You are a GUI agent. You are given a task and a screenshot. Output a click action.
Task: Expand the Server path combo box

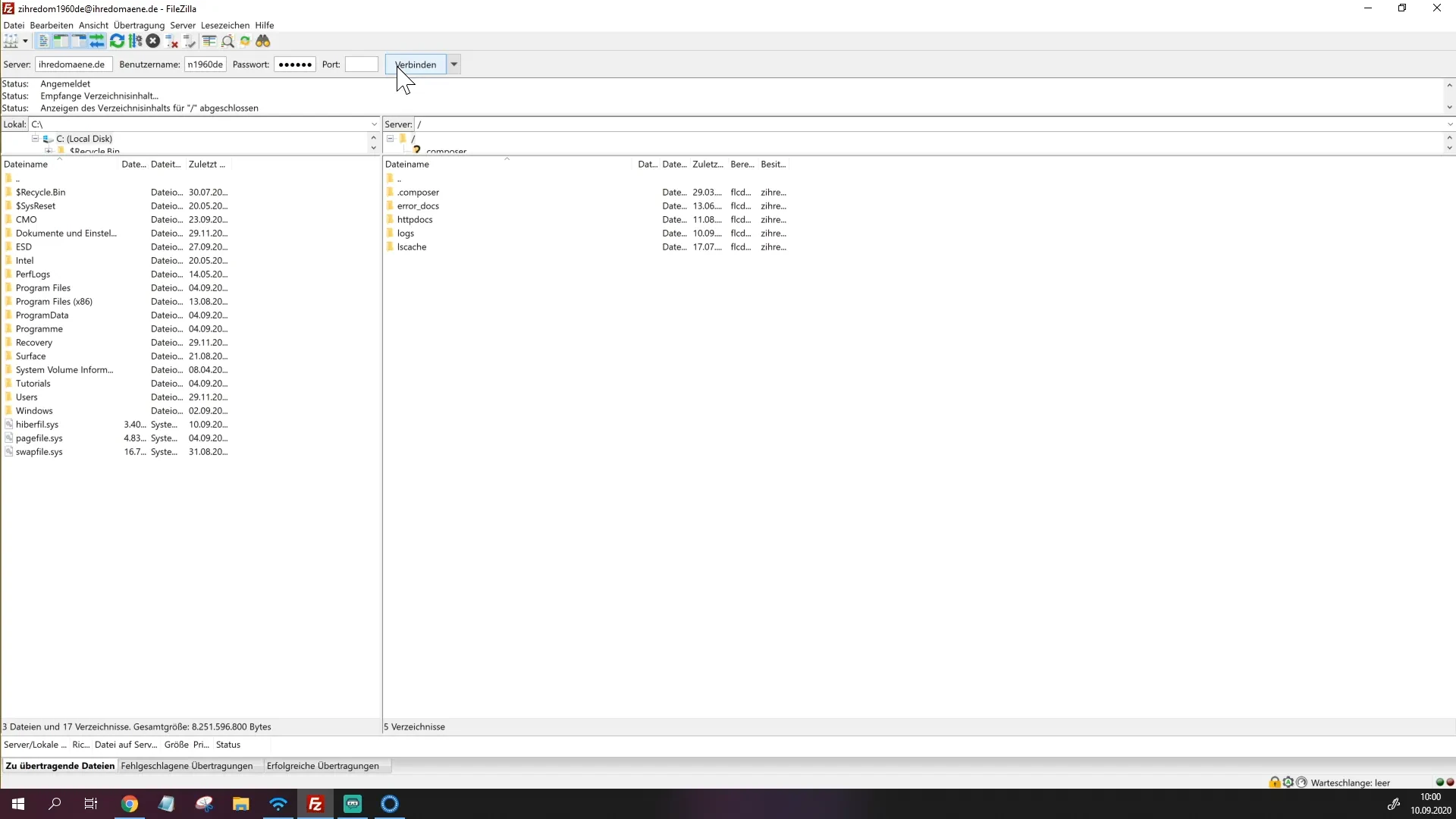[1449, 124]
